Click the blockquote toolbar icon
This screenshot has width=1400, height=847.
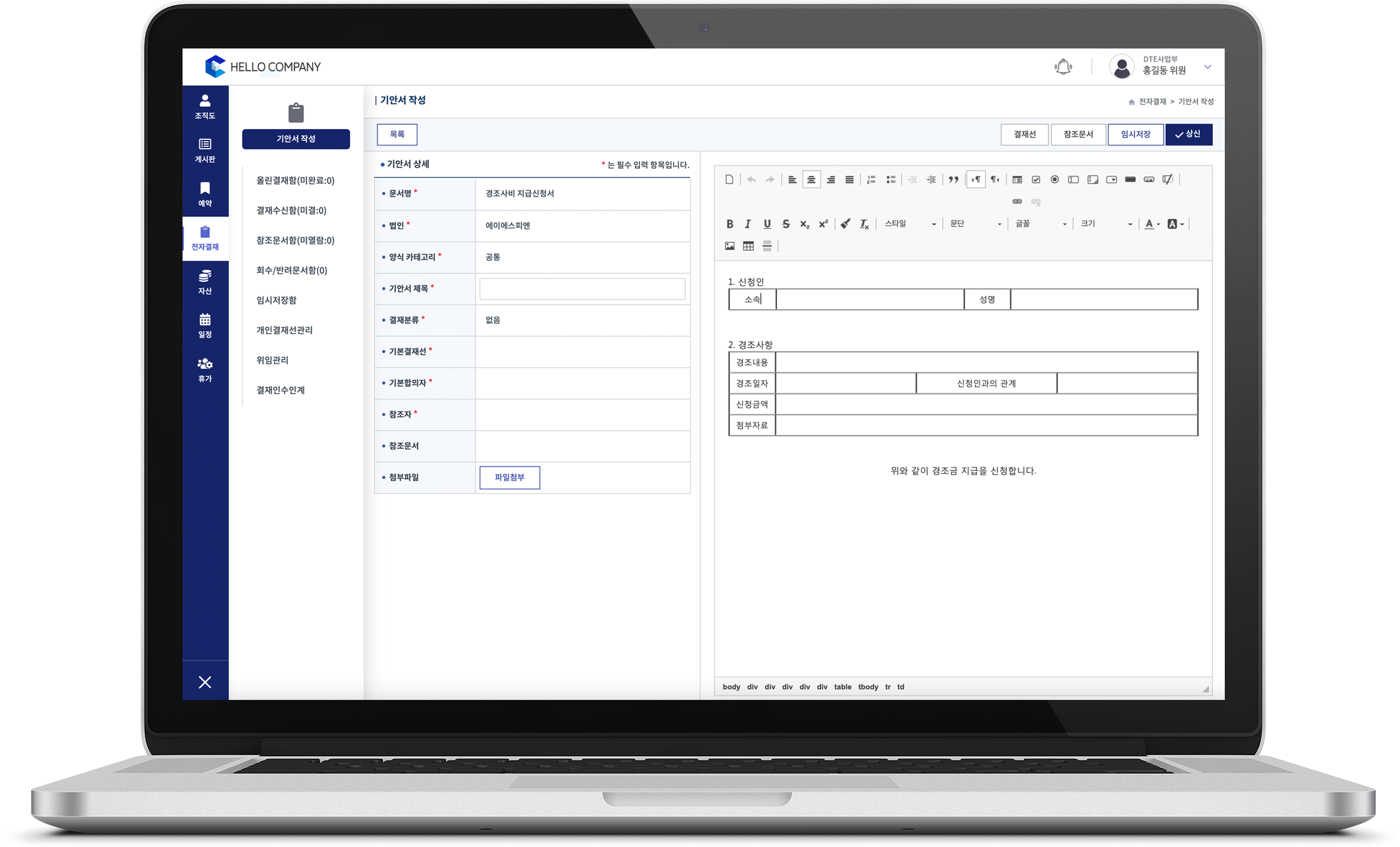tap(953, 180)
